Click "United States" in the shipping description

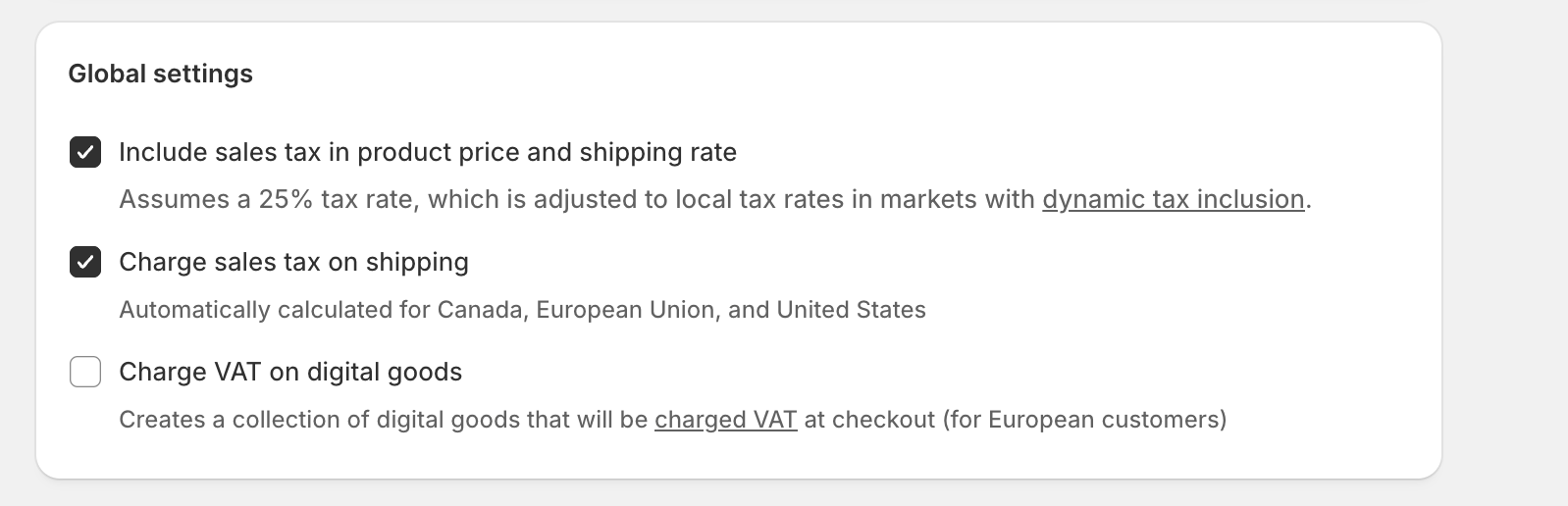coord(851,310)
